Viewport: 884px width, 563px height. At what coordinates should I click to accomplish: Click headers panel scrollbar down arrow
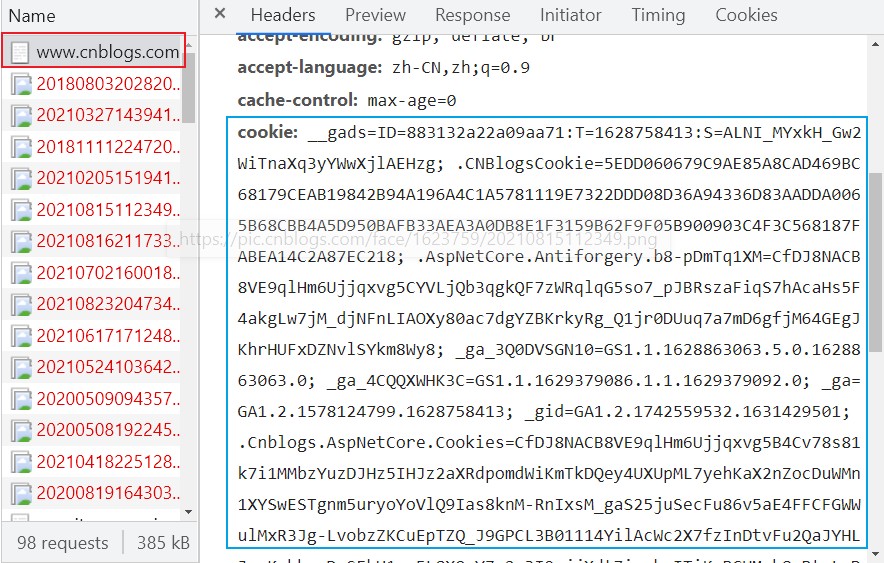[x=876, y=553]
